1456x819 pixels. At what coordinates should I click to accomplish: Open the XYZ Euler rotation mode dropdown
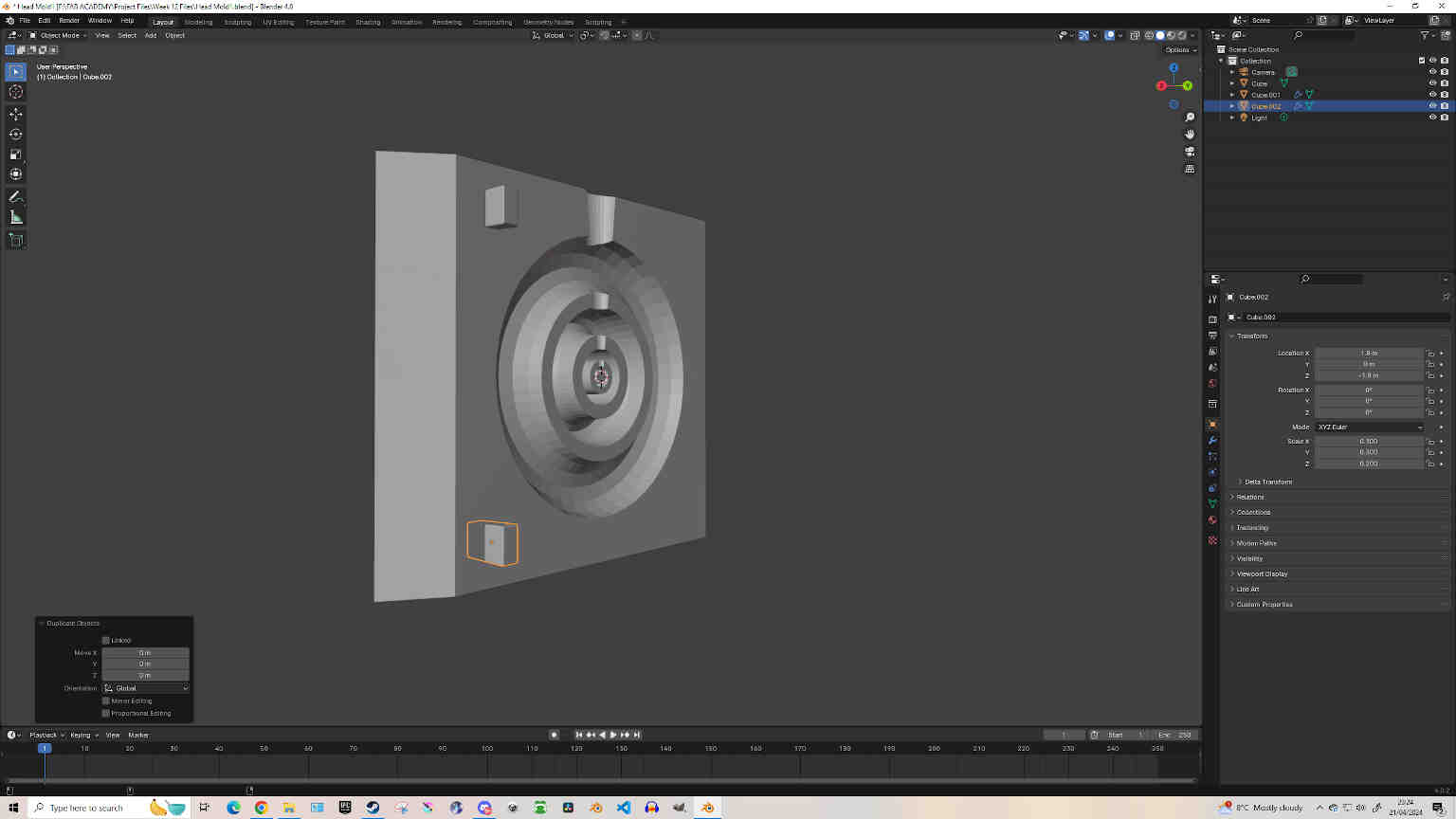point(1370,428)
